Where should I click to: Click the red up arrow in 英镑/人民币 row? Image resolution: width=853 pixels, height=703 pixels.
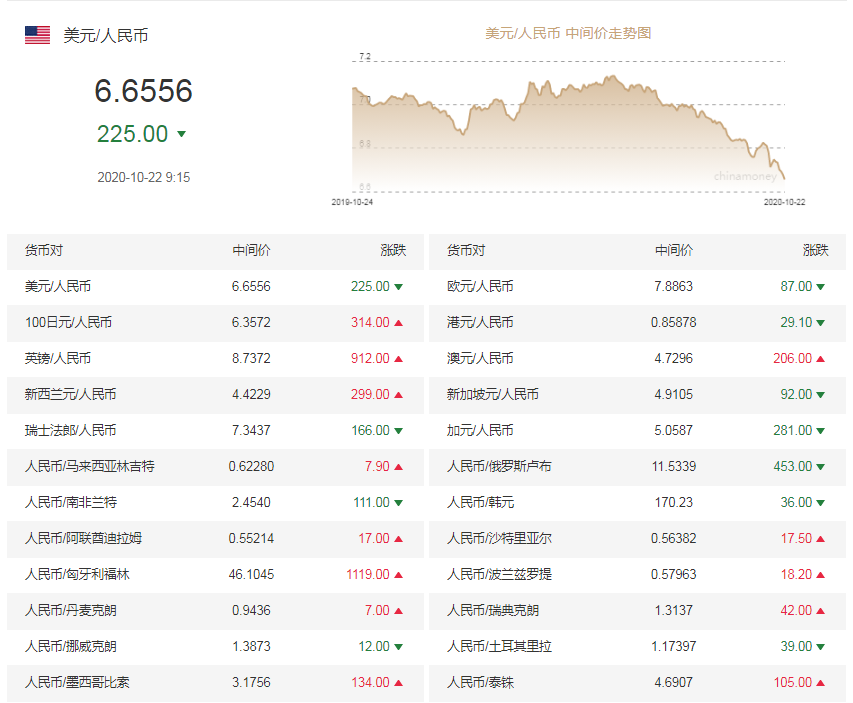398,358
